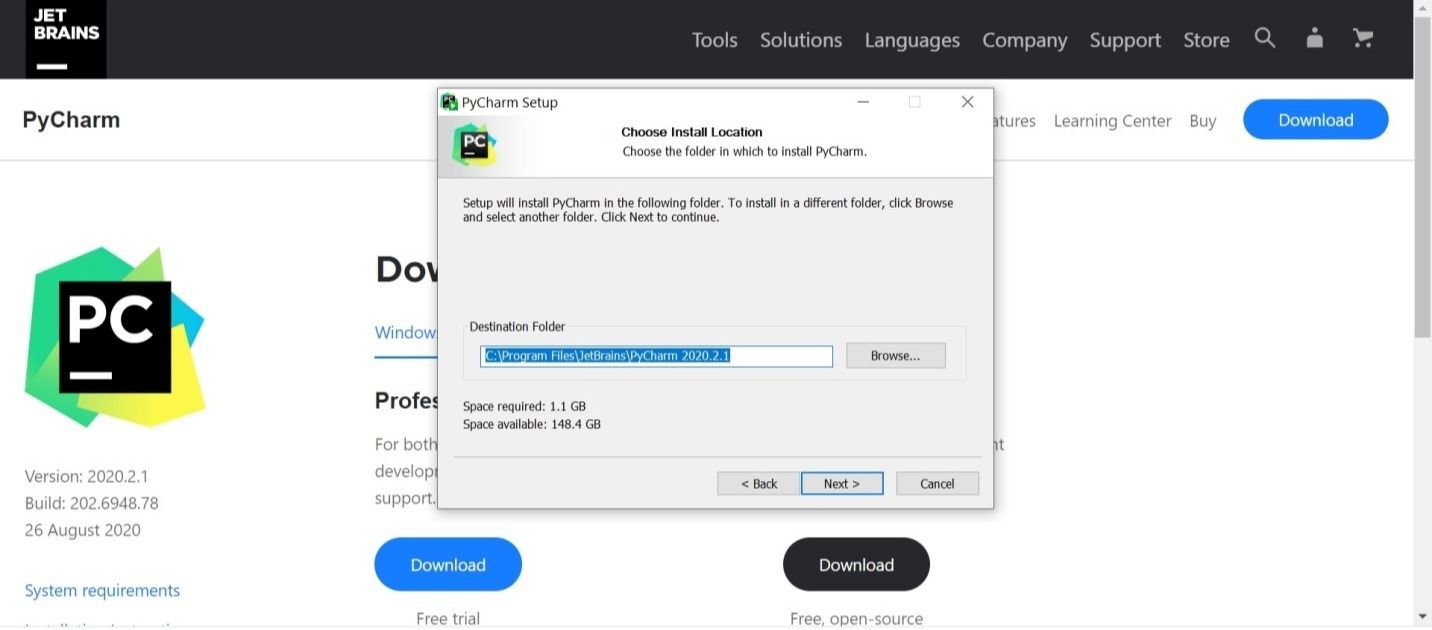
Task: Open the System requirements link
Action: [102, 590]
